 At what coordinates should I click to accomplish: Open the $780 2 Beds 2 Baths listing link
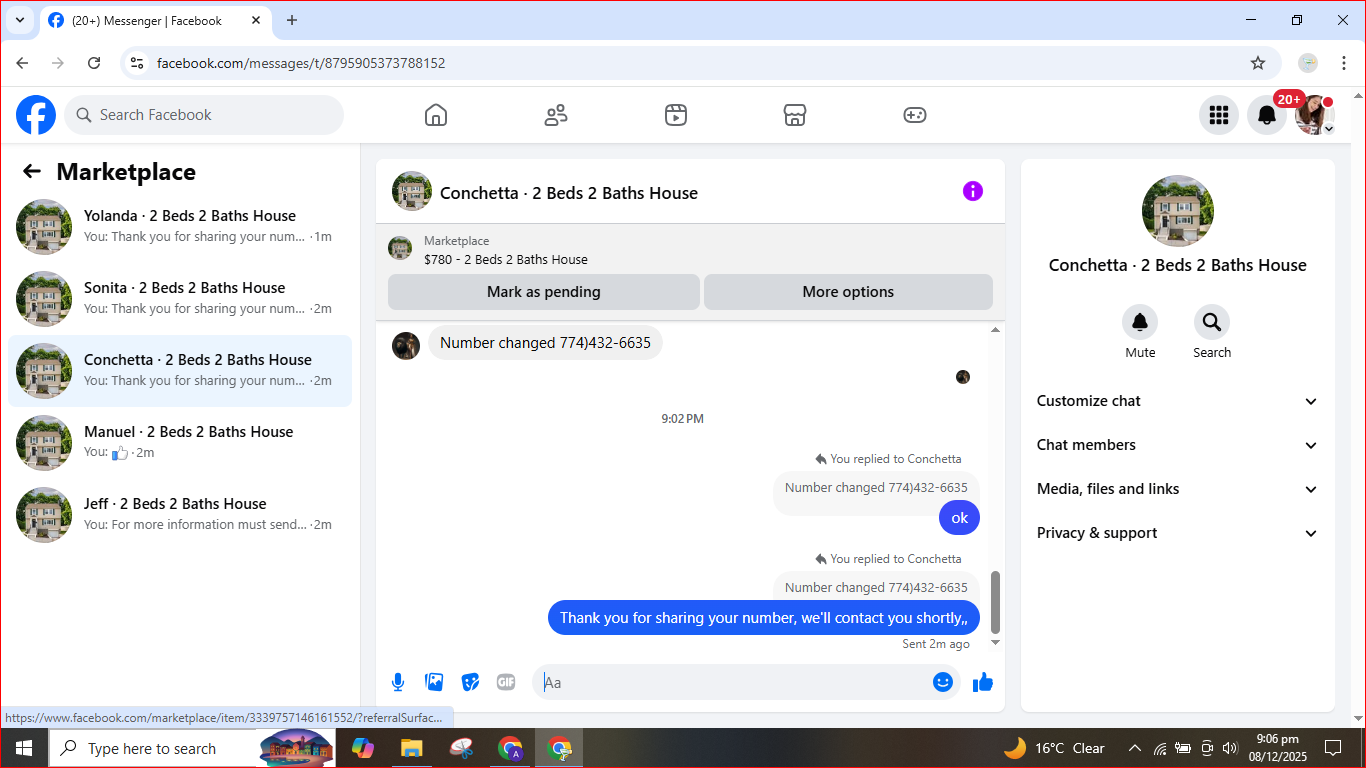(x=505, y=259)
